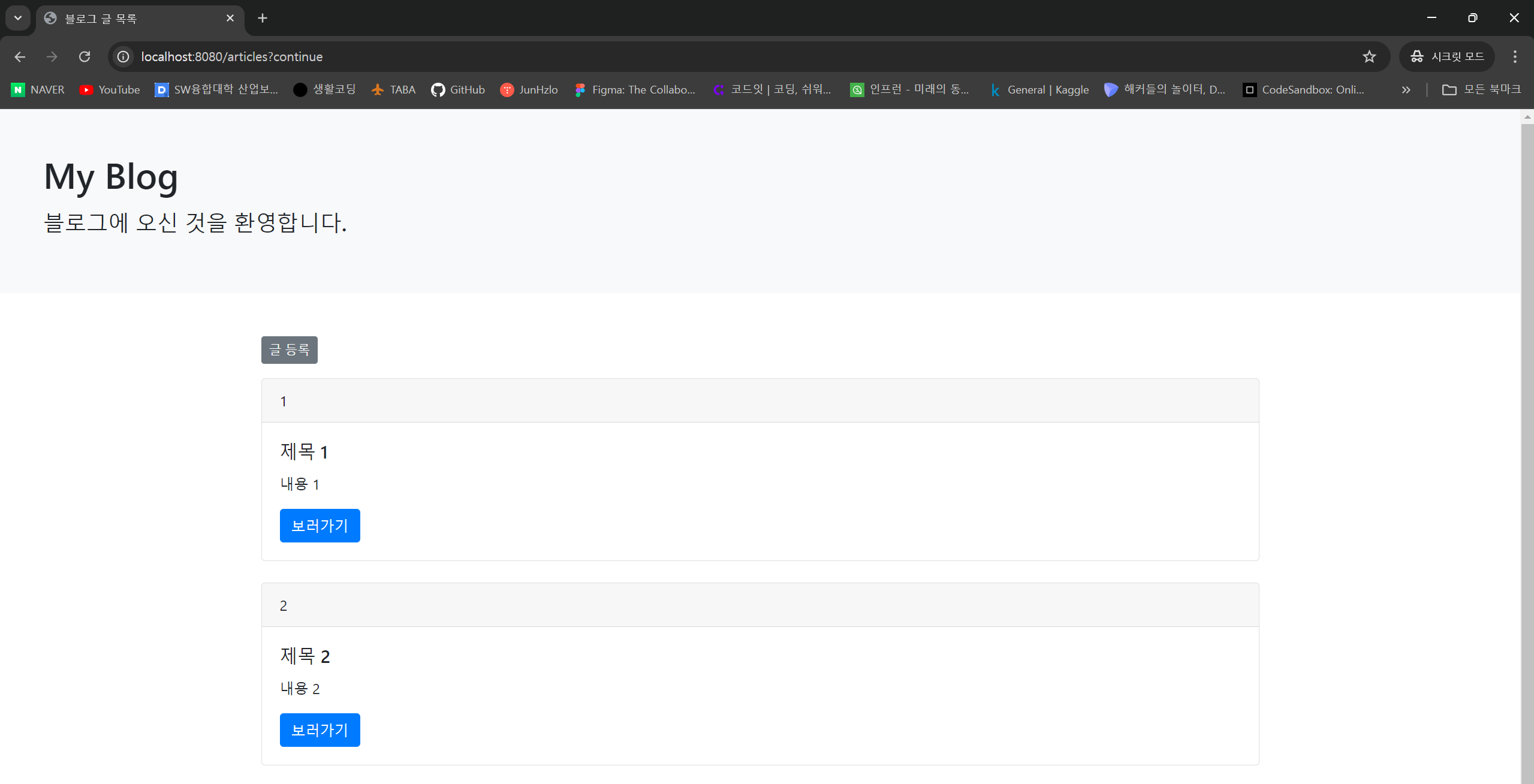The height and width of the screenshot is (784, 1534).
Task: Bookmark this page with star icon
Action: point(1369,57)
